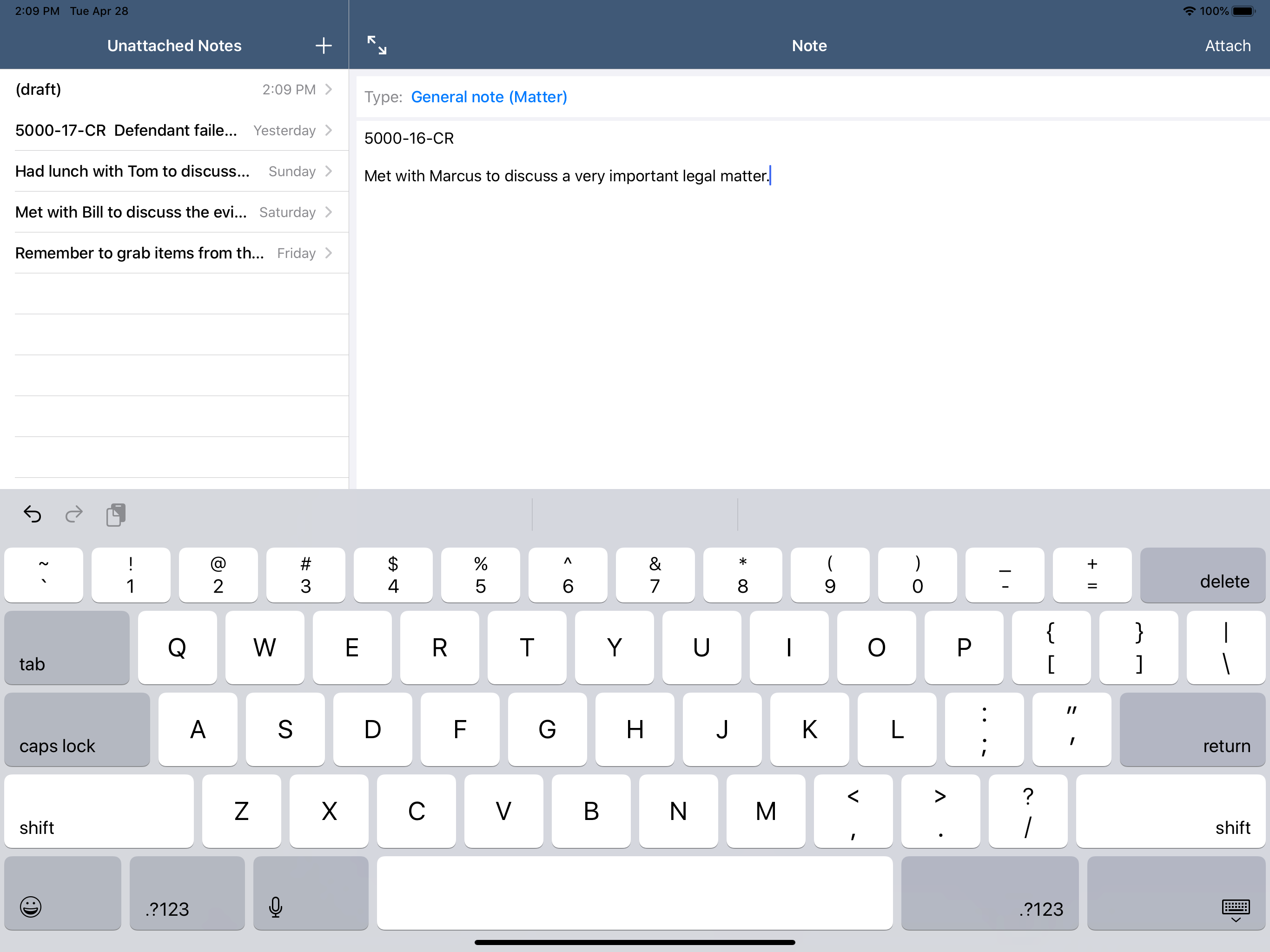Switch to numbers with left .?123 key
Viewport: 1270px width, 952px height.
187,893
